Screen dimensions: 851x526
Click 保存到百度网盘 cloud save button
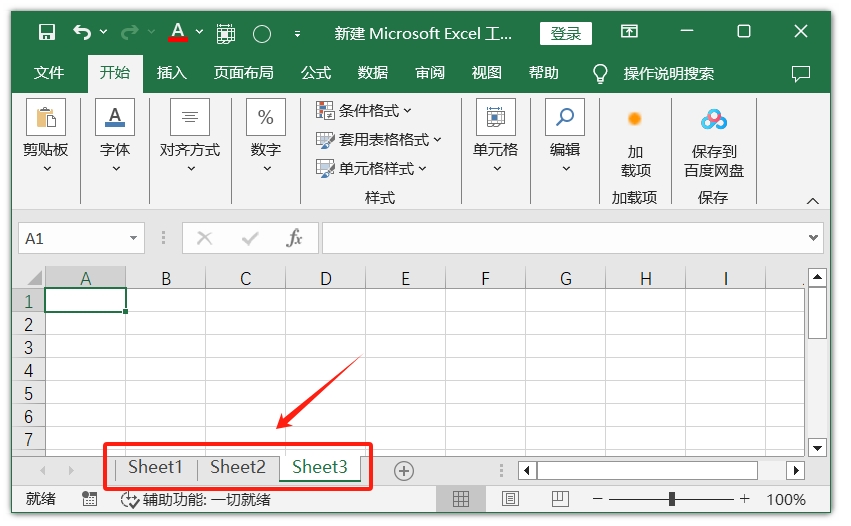pos(714,144)
